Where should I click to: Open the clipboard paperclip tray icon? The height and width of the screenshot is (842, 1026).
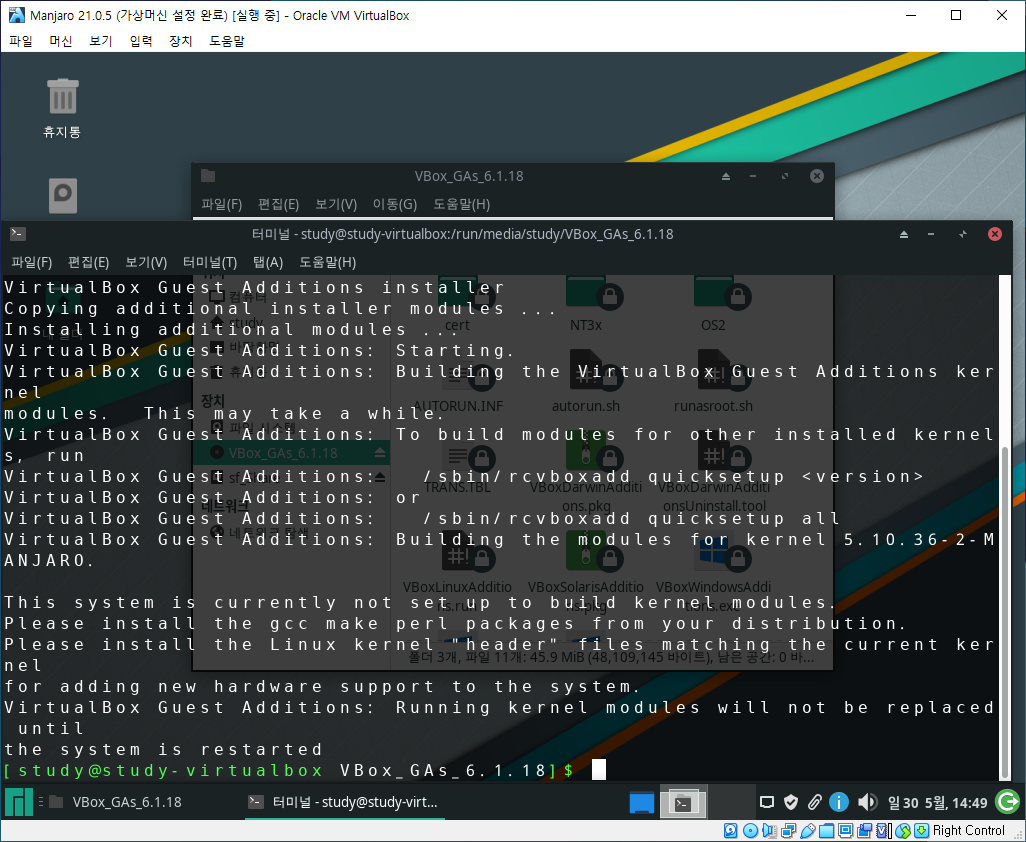pyautogui.click(x=815, y=802)
